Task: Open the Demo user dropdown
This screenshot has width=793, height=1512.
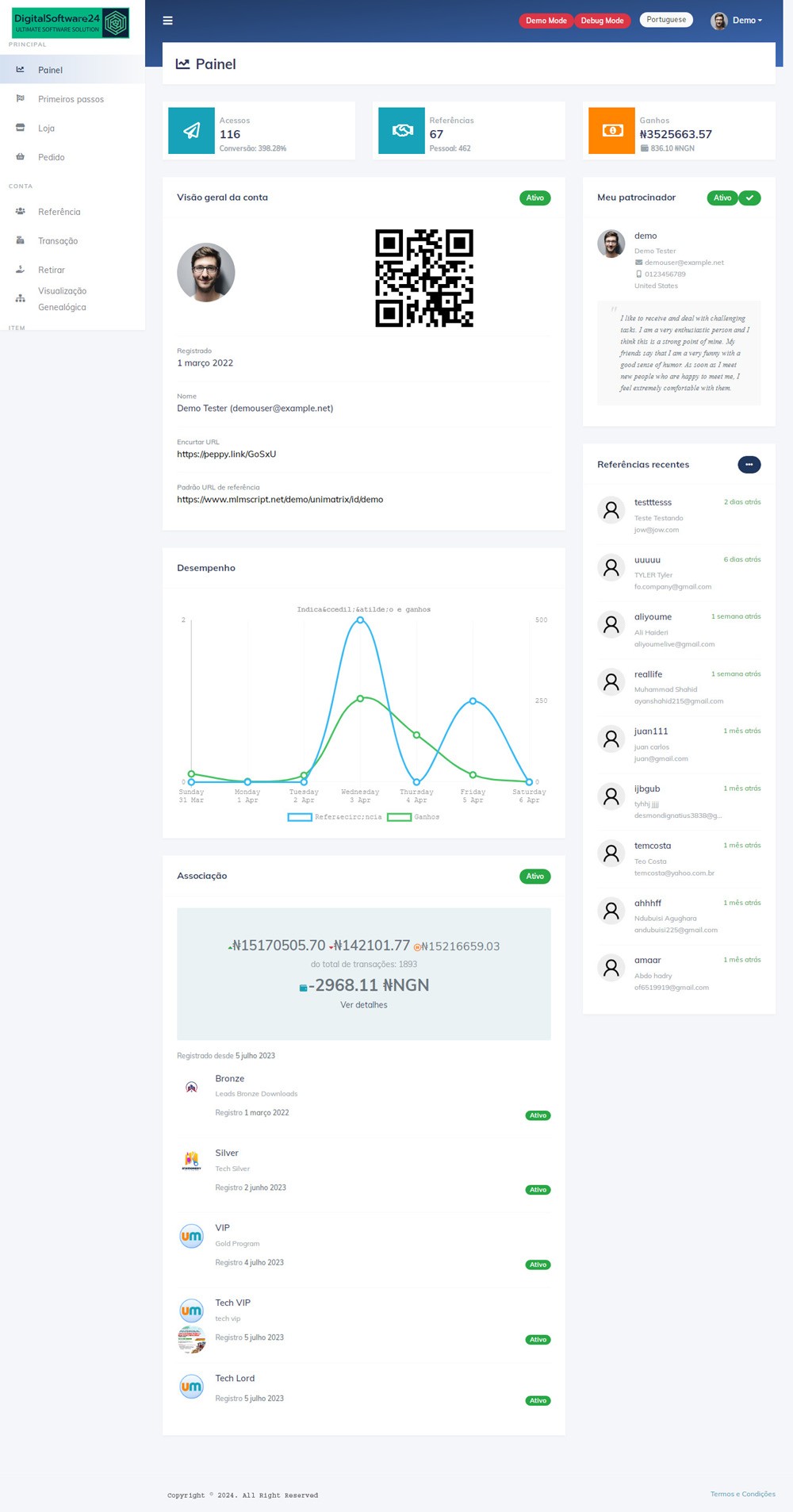Action: click(737, 21)
